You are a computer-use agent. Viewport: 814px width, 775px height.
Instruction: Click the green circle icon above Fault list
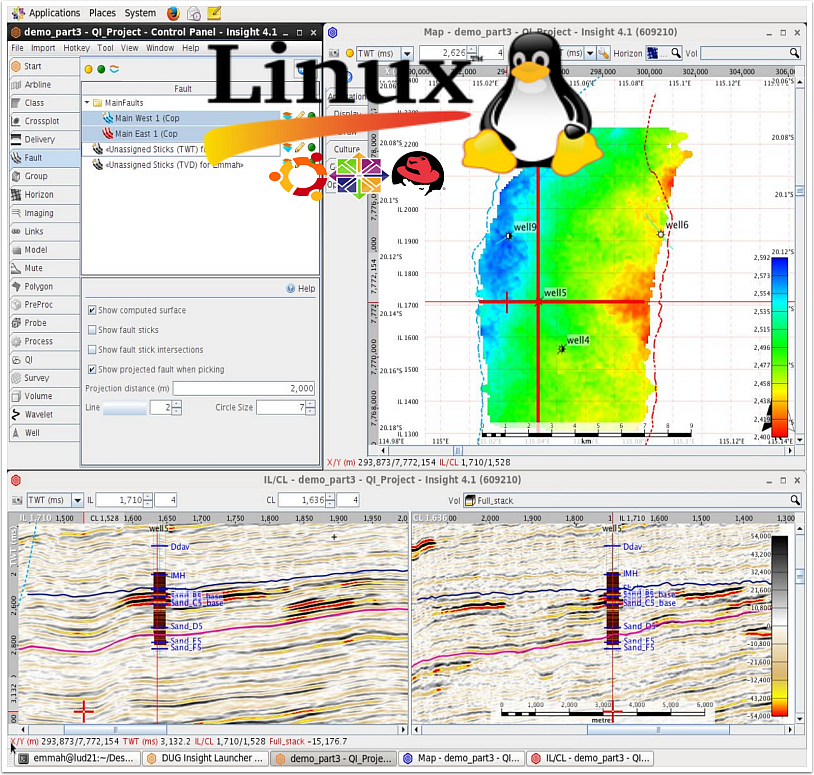tap(101, 70)
